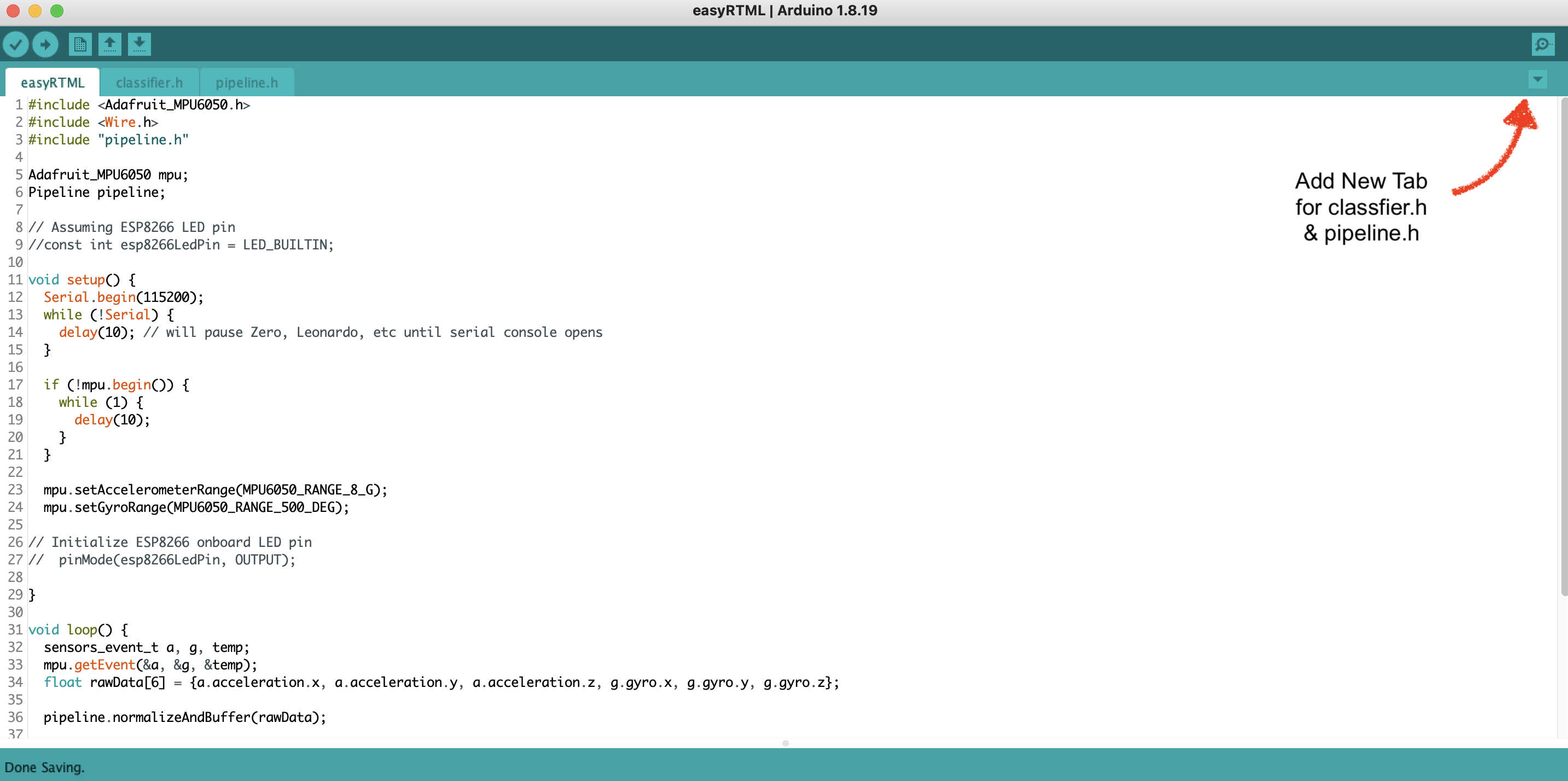Viewport: 1568px width, 781px height.
Task: Click on '#include "pipeline.h"' line
Action: [x=108, y=140]
